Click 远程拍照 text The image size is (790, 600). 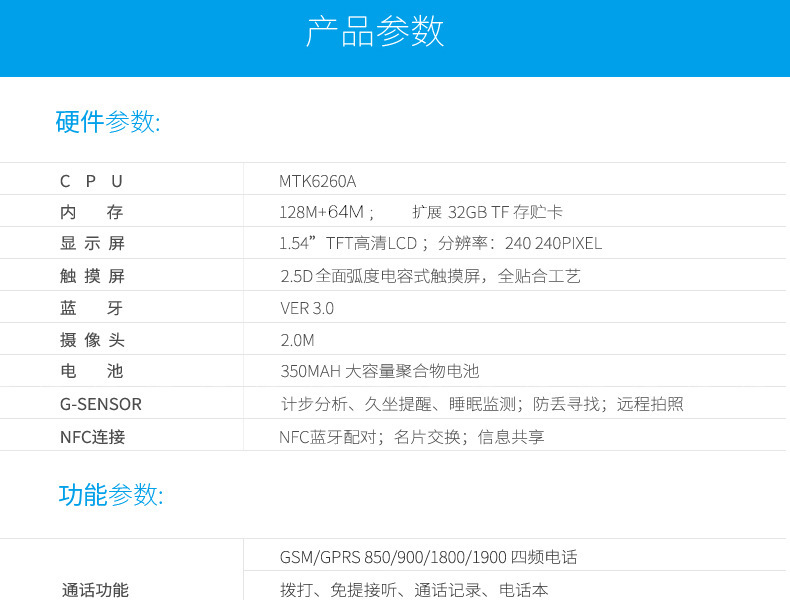coord(650,404)
